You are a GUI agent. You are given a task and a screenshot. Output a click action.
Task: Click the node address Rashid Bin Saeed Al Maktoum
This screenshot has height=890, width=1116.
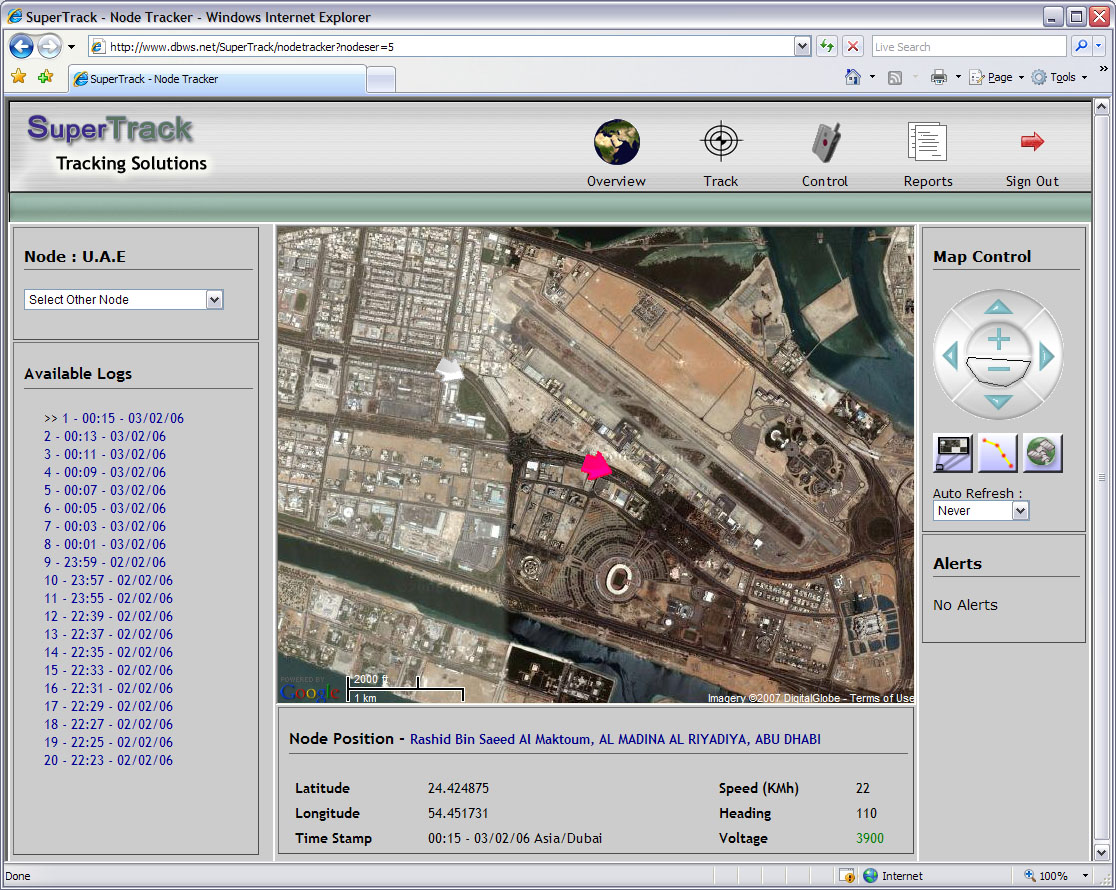point(615,739)
